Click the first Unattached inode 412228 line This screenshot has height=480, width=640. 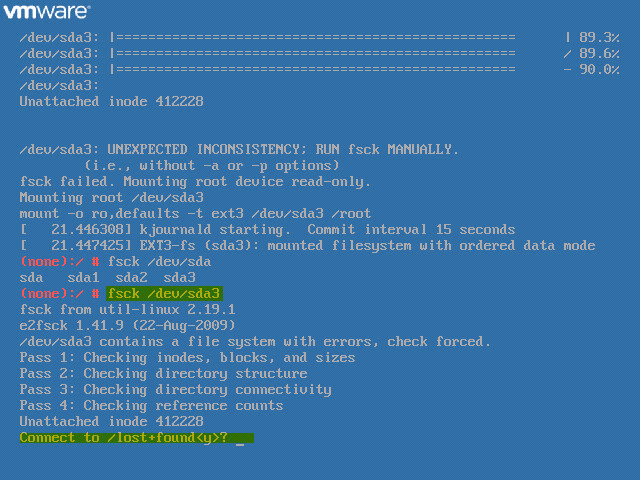click(111, 102)
